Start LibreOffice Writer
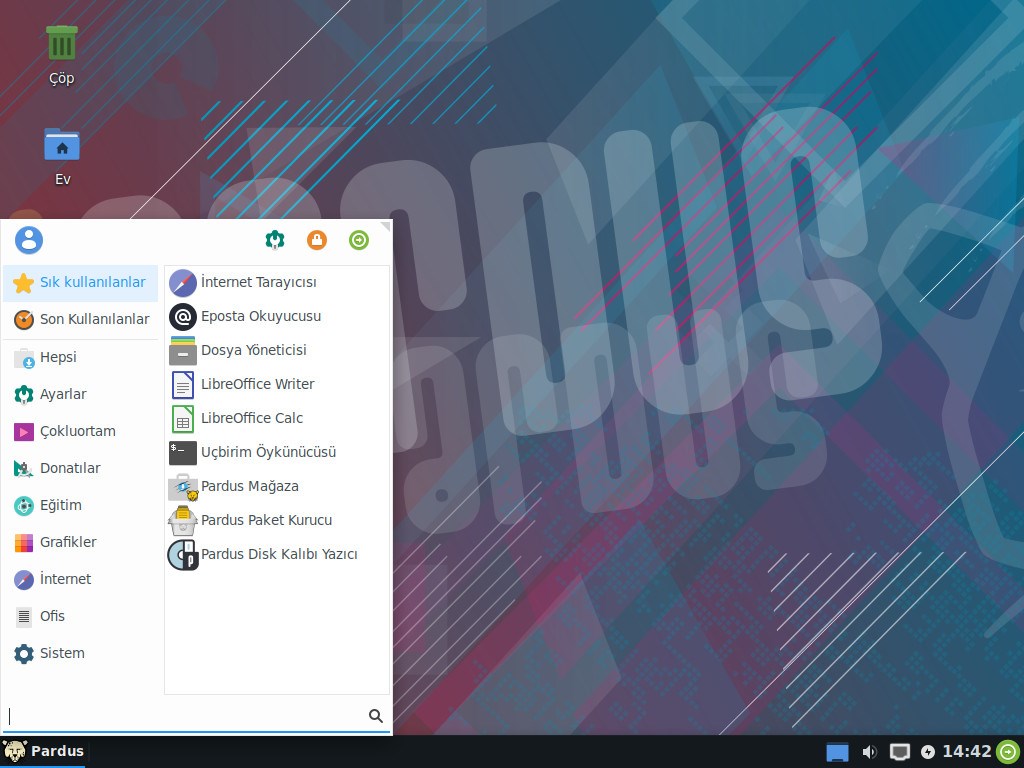1024x768 pixels. [277, 384]
